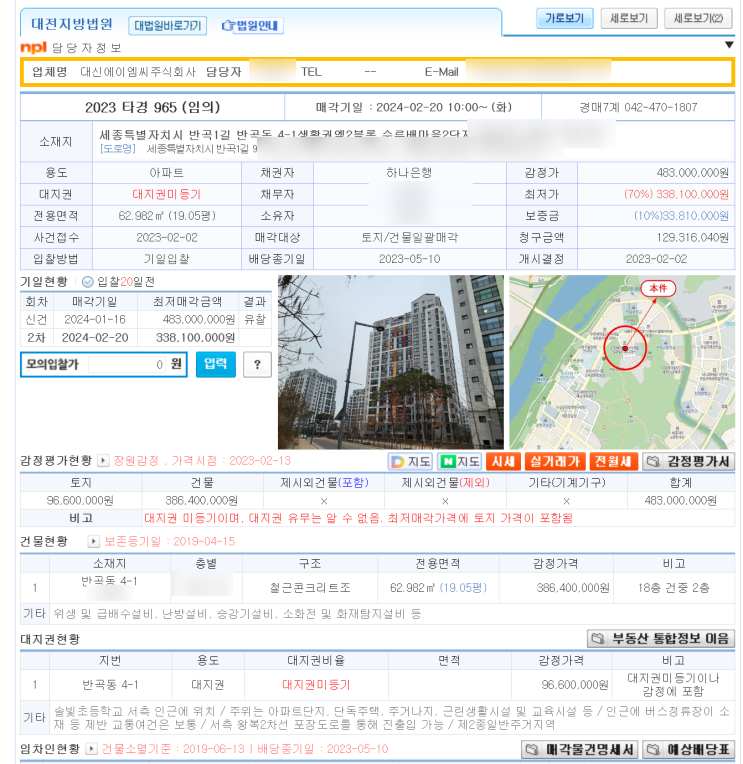Select case number 2023 타경 965 (임의)

tap(152, 107)
